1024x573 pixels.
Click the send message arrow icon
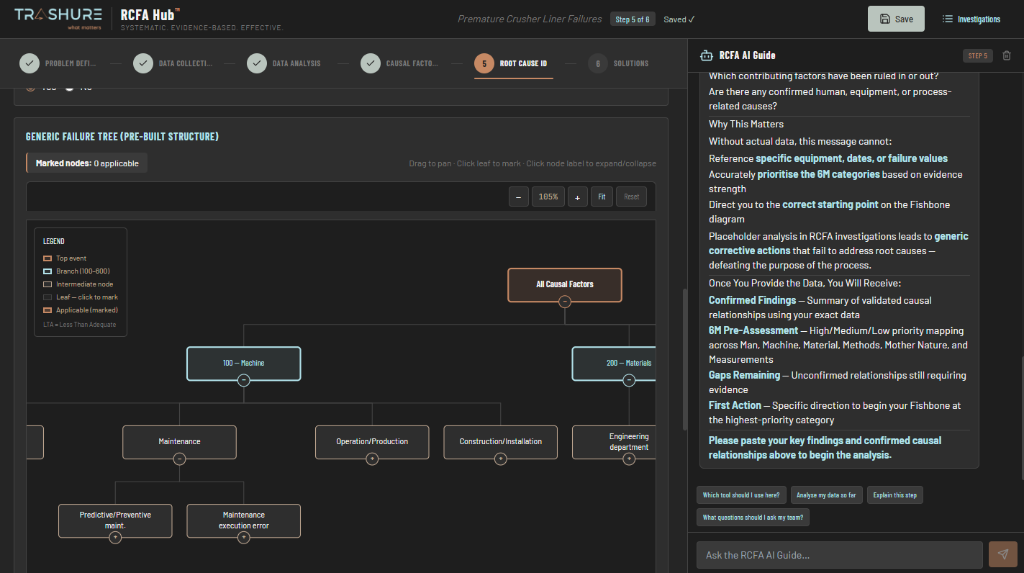pos(1002,554)
